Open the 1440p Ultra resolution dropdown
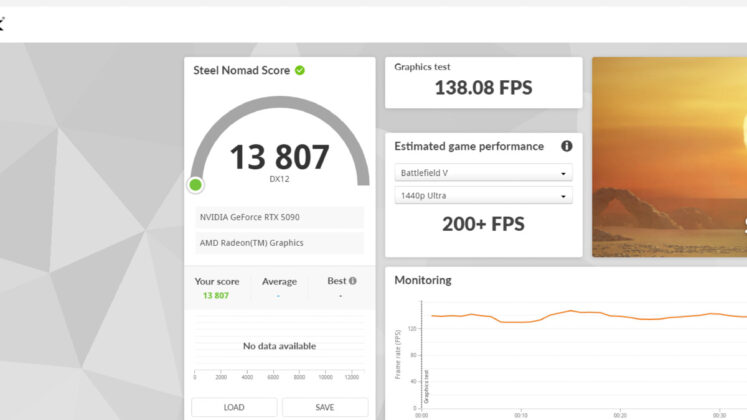This screenshot has width=747, height=420. click(483, 196)
